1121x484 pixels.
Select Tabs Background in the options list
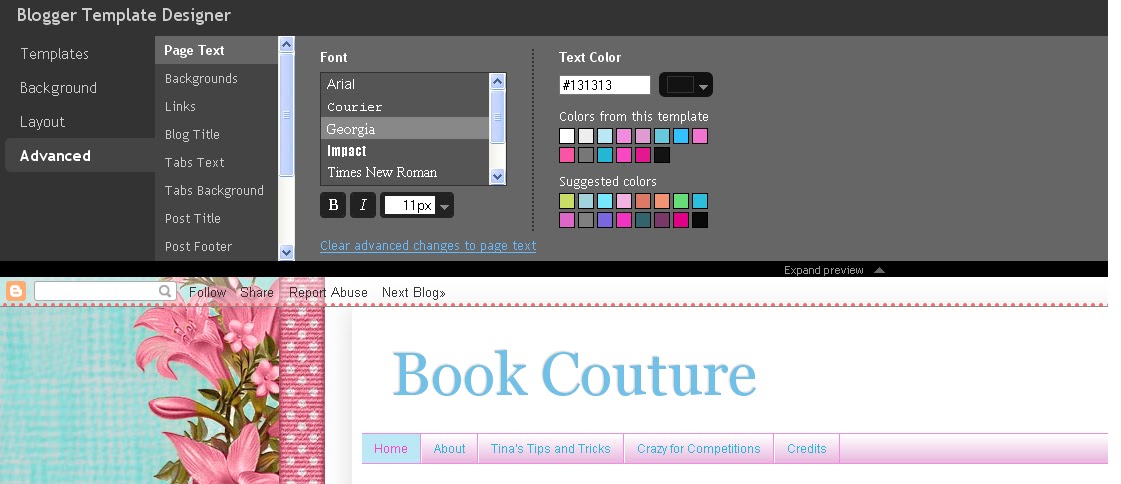point(216,190)
